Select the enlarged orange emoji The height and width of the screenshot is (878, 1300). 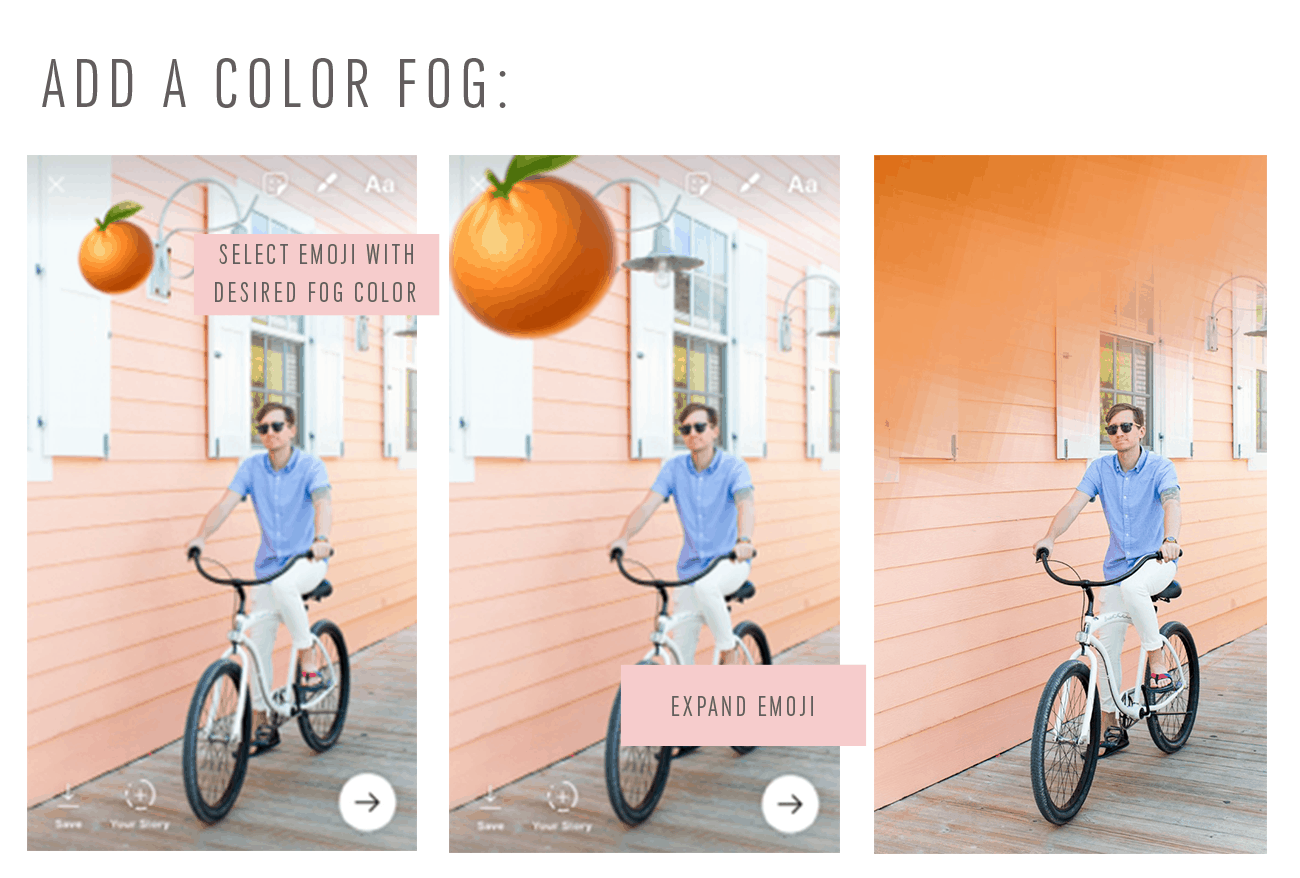click(532, 247)
